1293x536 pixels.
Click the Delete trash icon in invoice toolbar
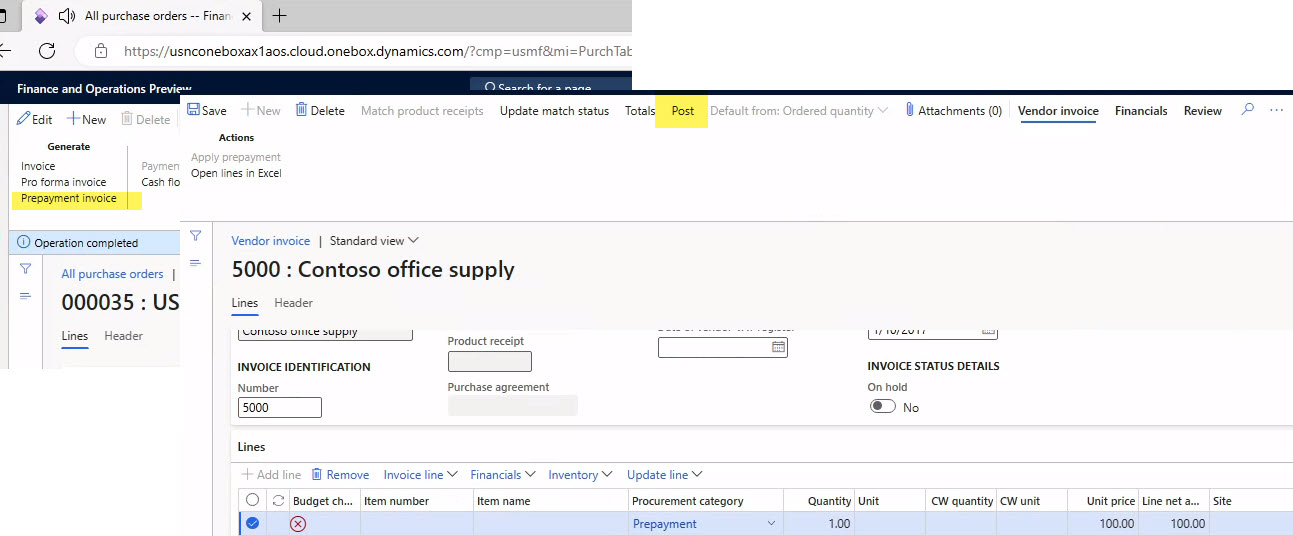click(x=301, y=111)
